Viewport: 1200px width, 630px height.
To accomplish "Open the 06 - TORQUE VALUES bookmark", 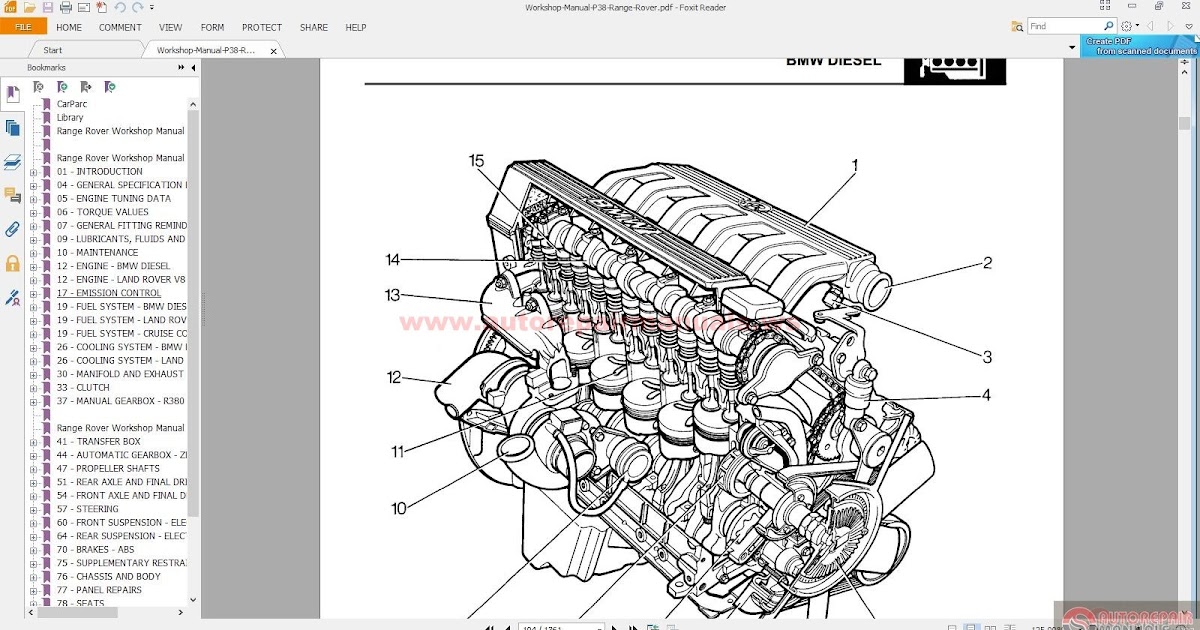I will (x=103, y=212).
